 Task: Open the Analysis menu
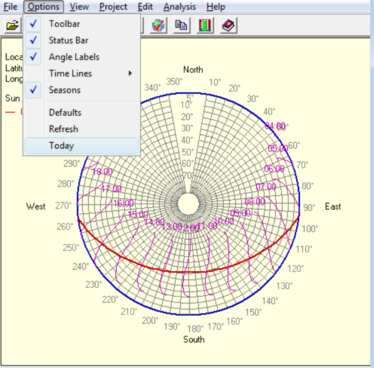coord(180,7)
